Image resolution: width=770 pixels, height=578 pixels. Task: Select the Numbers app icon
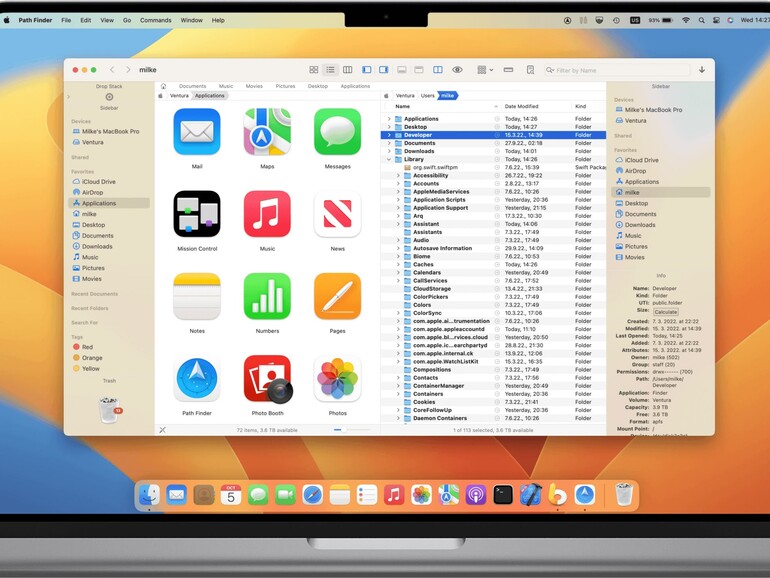coord(267,296)
